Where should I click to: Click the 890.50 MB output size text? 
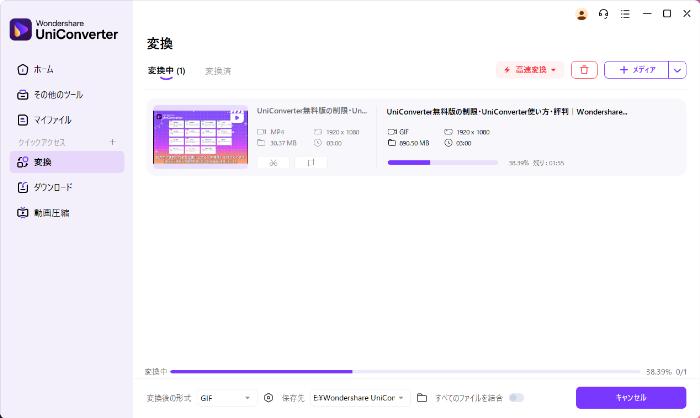[x=414, y=143]
